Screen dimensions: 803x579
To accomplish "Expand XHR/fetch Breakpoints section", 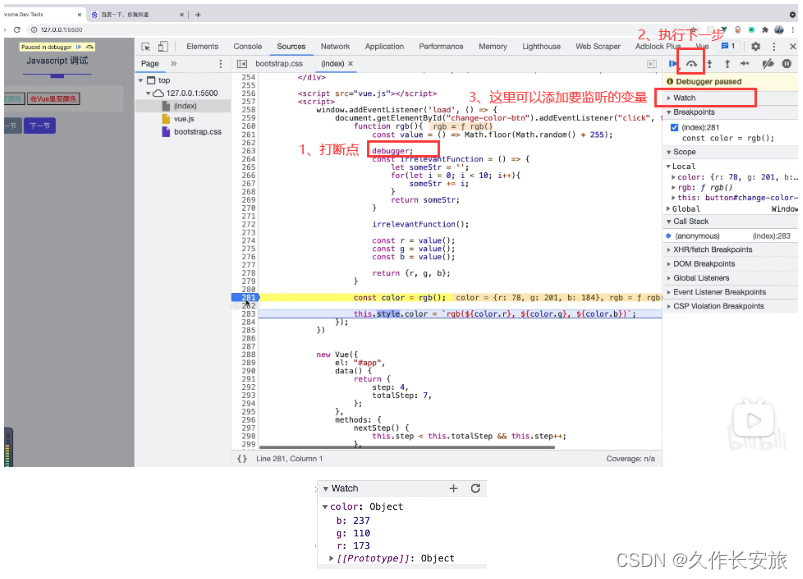I will (x=730, y=249).
